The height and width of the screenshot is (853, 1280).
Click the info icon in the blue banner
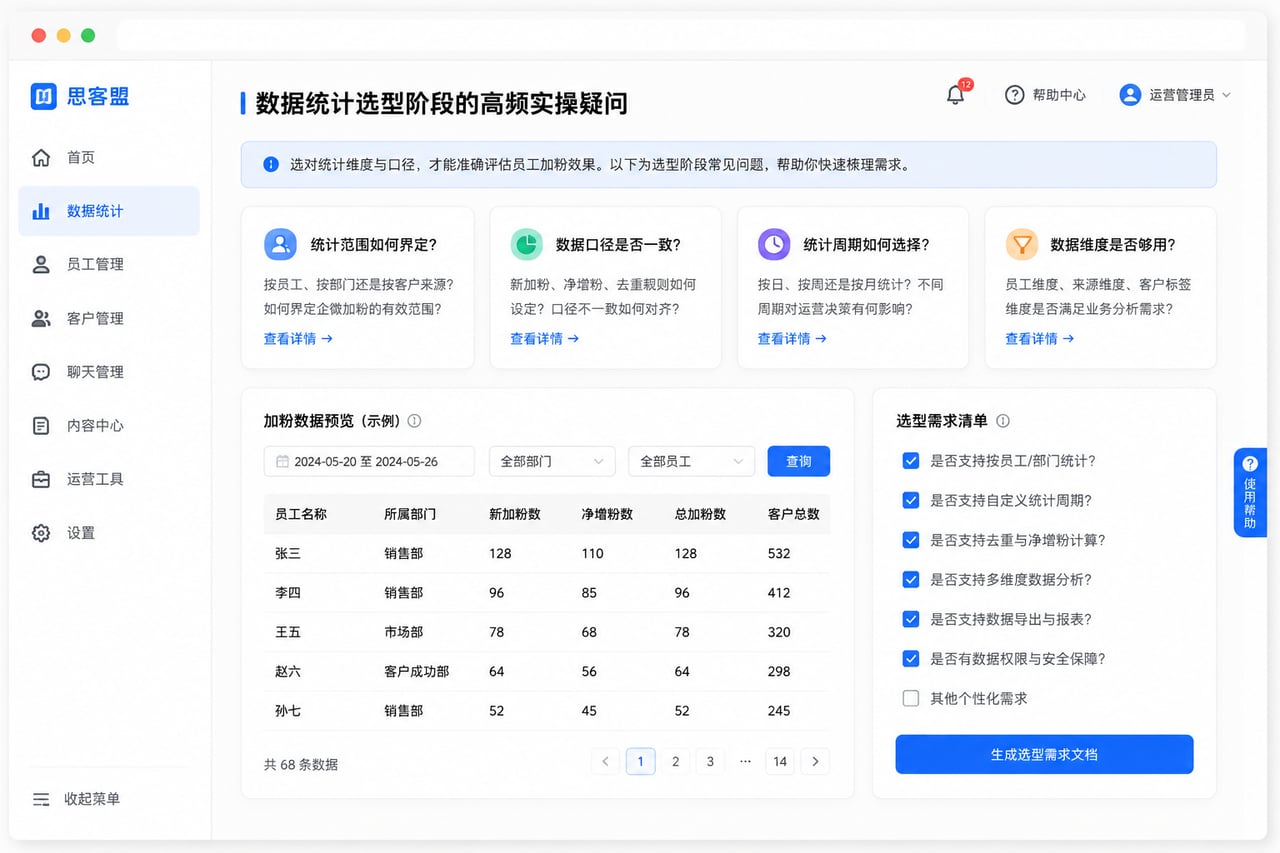271,165
